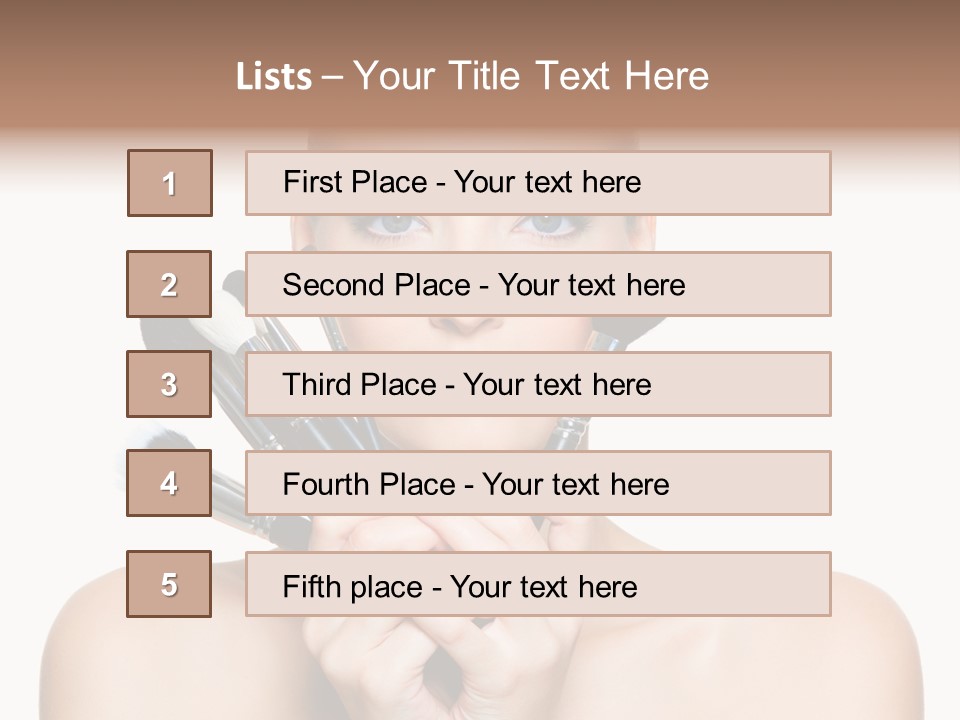This screenshot has width=960, height=720.
Task: Select the First Place text bar
Action: click(x=538, y=183)
